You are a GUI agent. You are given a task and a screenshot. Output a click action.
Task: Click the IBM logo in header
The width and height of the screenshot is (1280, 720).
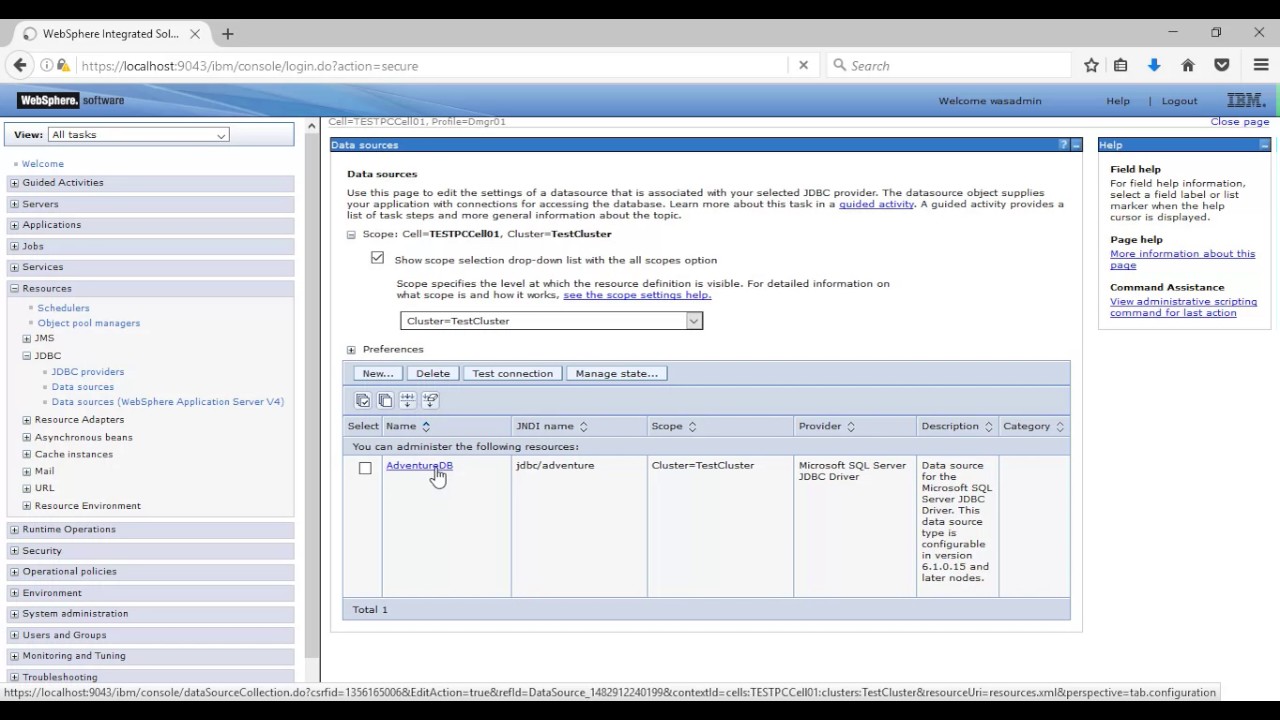[x=1246, y=100]
